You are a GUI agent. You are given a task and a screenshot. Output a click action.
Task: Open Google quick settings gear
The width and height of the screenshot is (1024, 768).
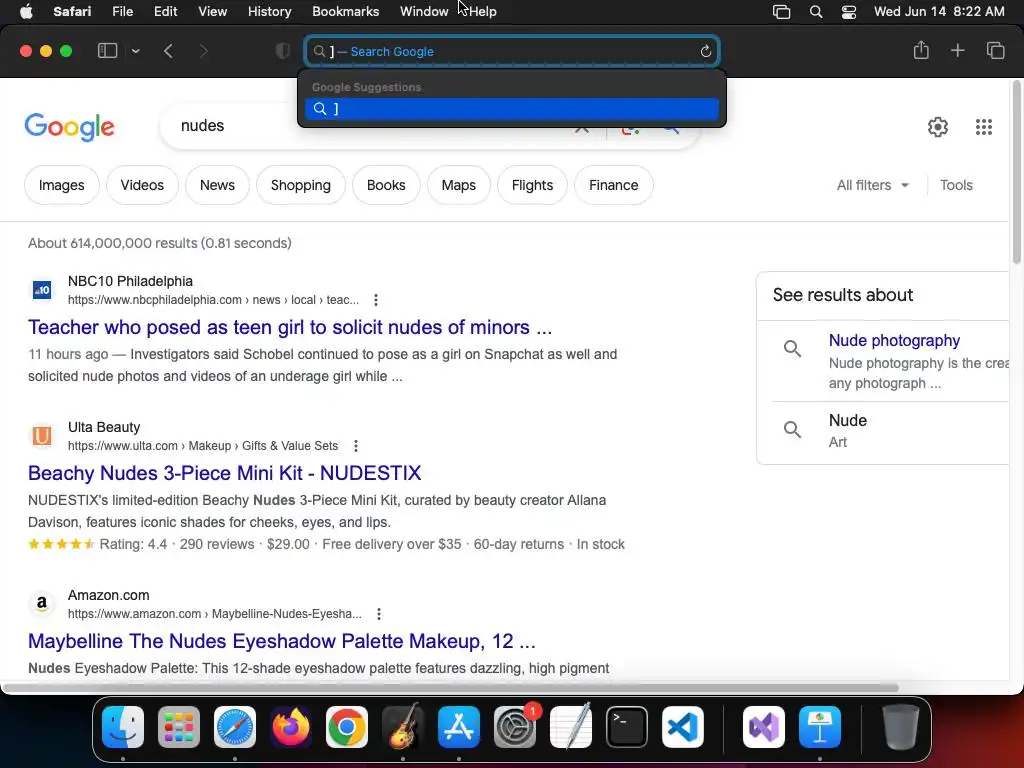coord(938,127)
